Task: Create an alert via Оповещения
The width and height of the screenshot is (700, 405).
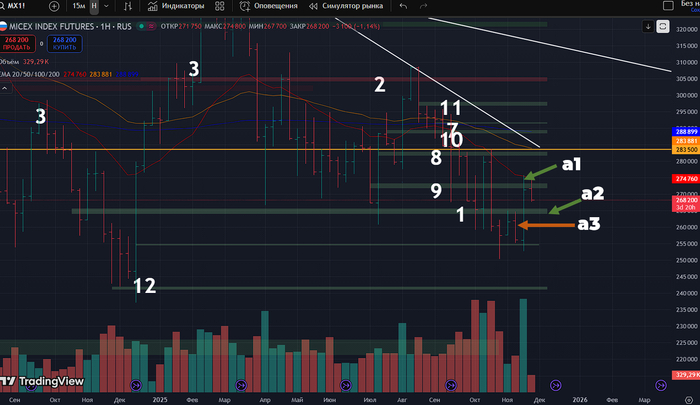Action: click(x=267, y=6)
